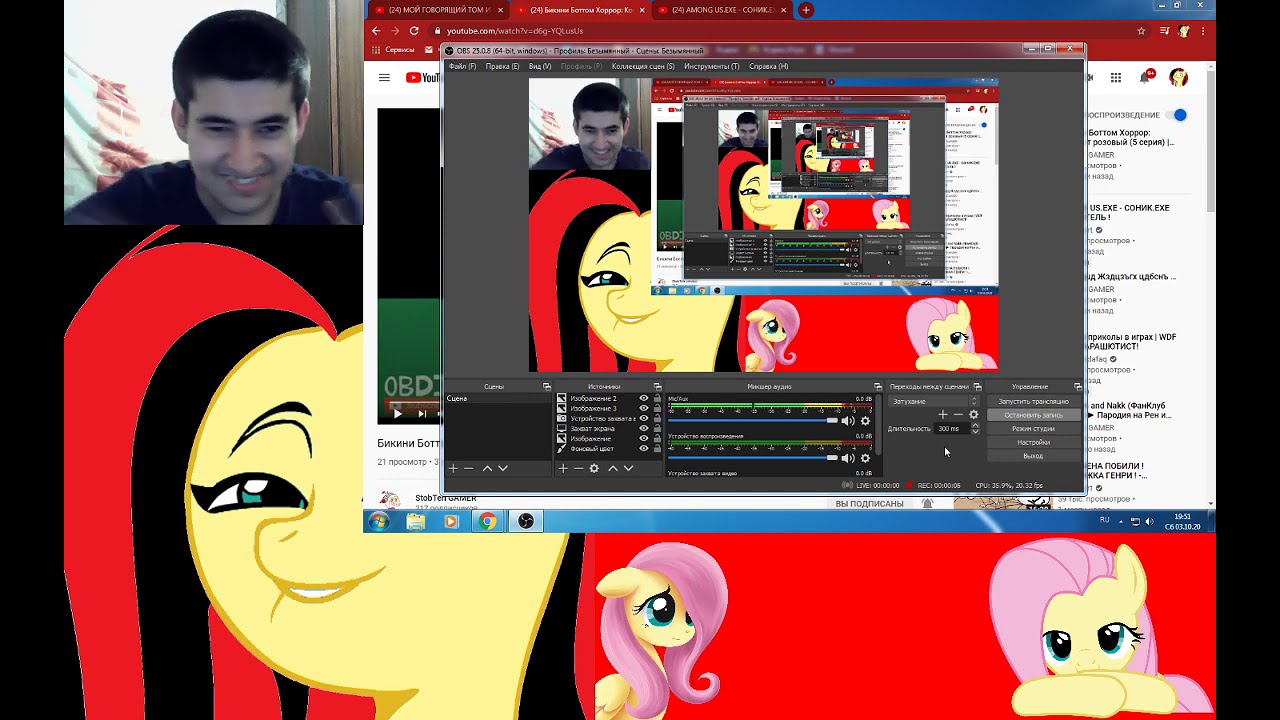This screenshot has width=1280, height=720.
Task: Mute the Устройство воспроизведения speaker icon
Action: [848, 458]
